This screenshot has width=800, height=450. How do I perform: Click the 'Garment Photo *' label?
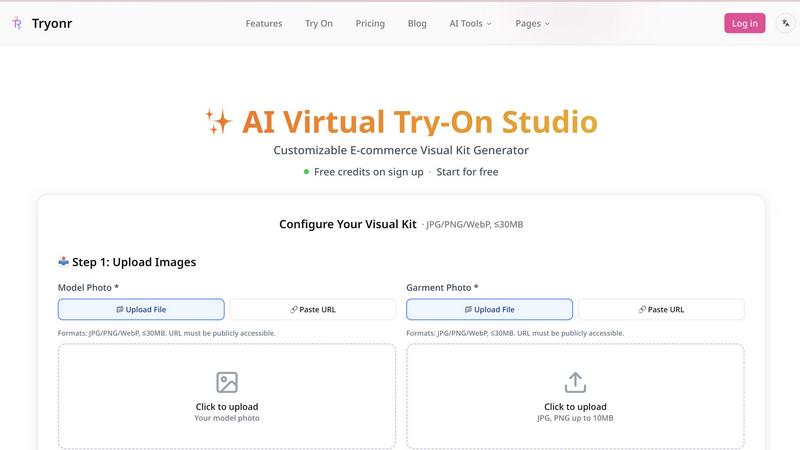[x=442, y=287]
